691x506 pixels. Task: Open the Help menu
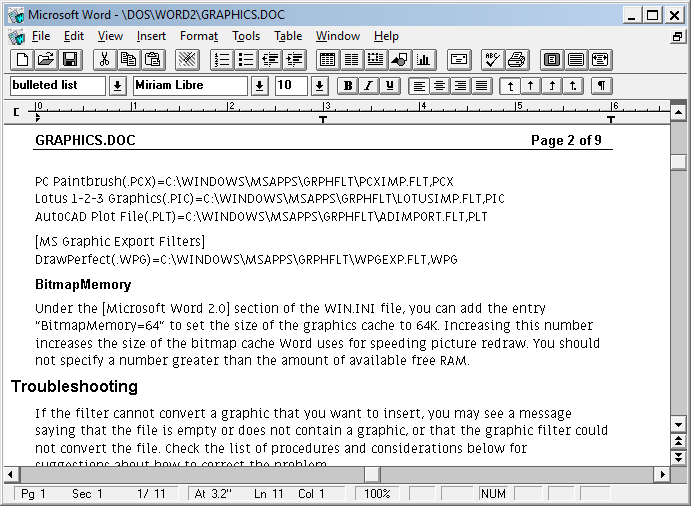click(x=386, y=36)
